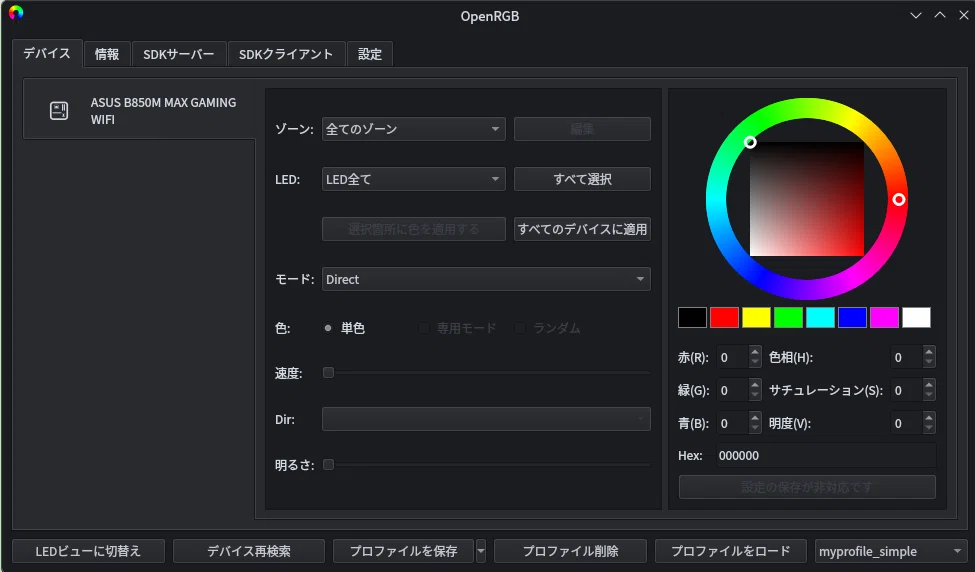Pick the cyan color swatch
The width and height of the screenshot is (975, 572).
820,318
